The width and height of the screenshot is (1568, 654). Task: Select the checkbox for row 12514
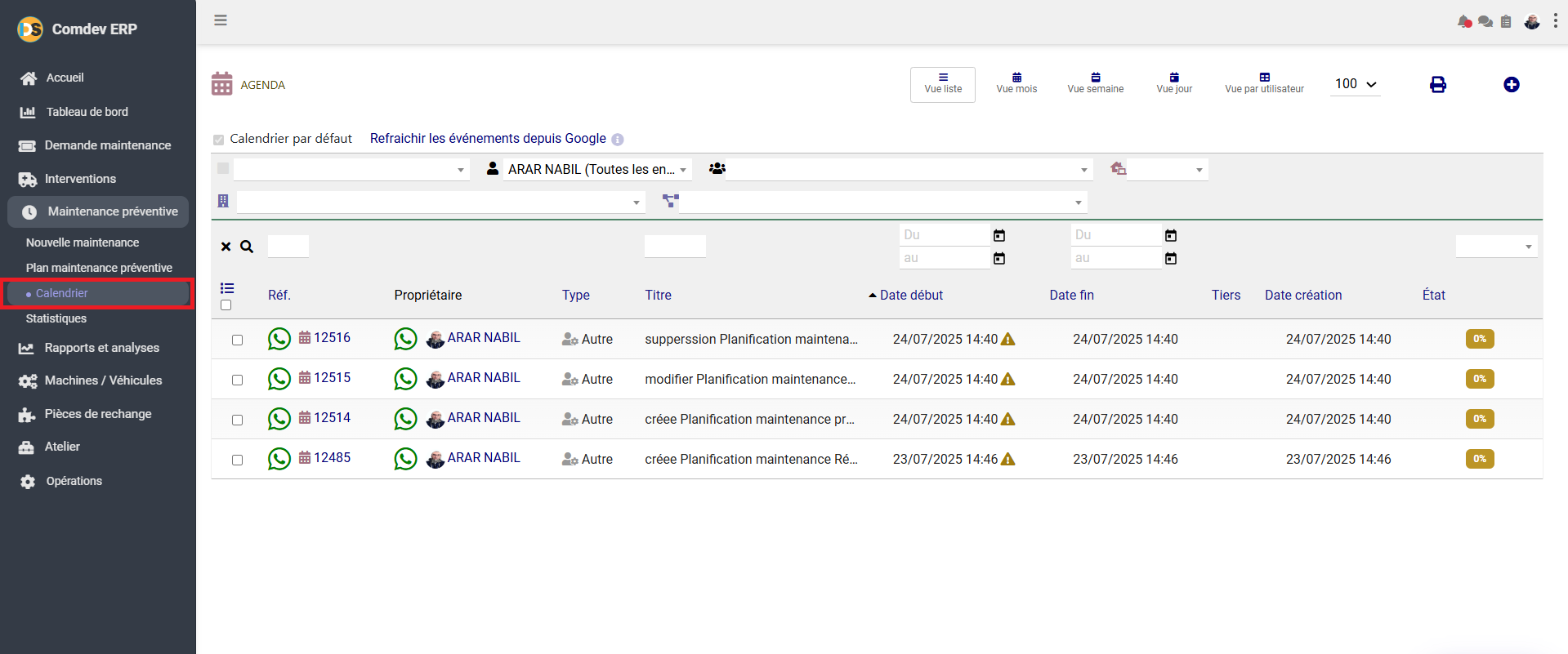[x=237, y=420]
